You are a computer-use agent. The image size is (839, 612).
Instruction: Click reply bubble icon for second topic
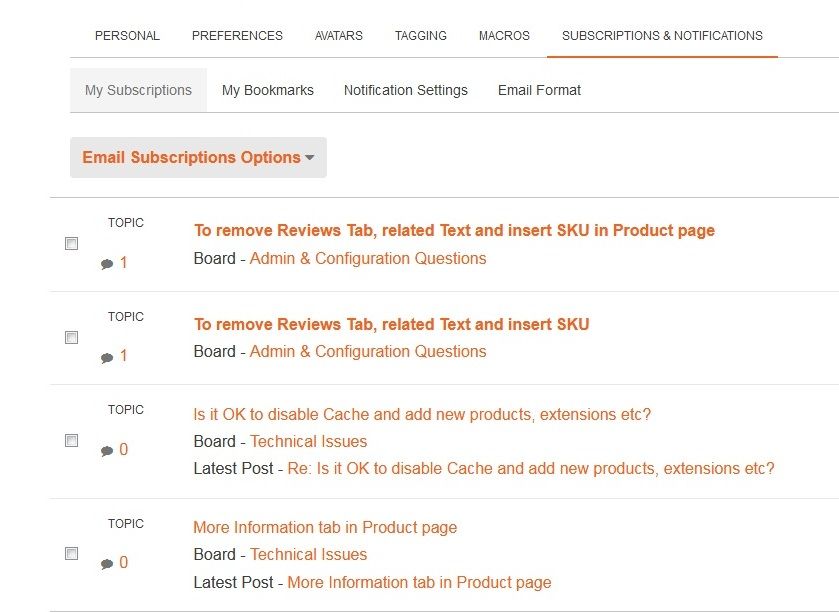pos(107,357)
